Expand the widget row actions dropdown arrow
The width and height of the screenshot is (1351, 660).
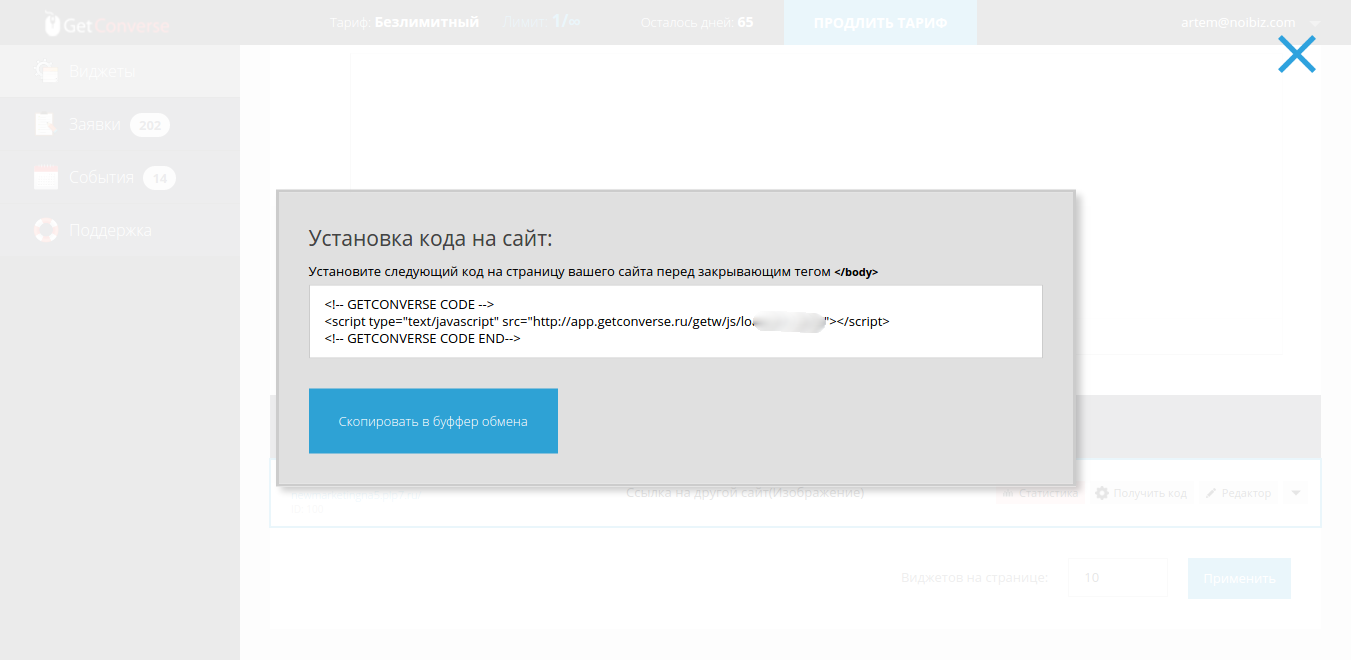(1296, 493)
